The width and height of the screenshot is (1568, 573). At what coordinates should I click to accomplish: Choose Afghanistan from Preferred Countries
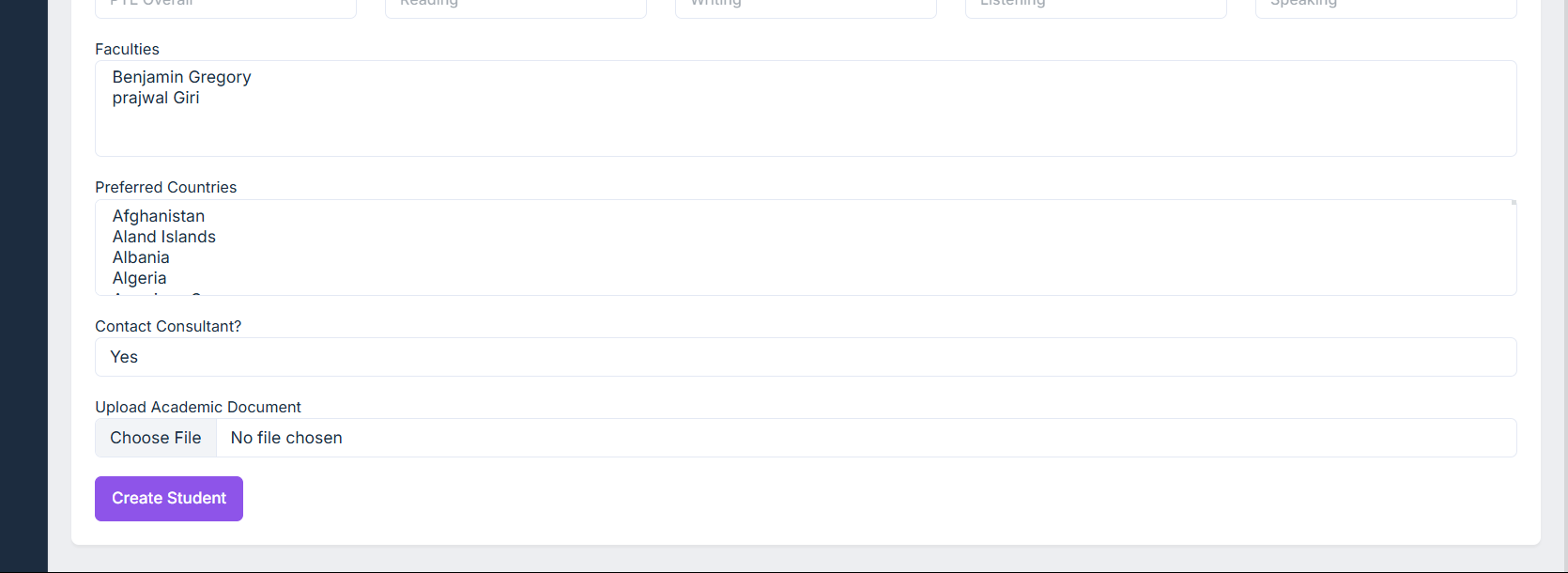pos(159,216)
